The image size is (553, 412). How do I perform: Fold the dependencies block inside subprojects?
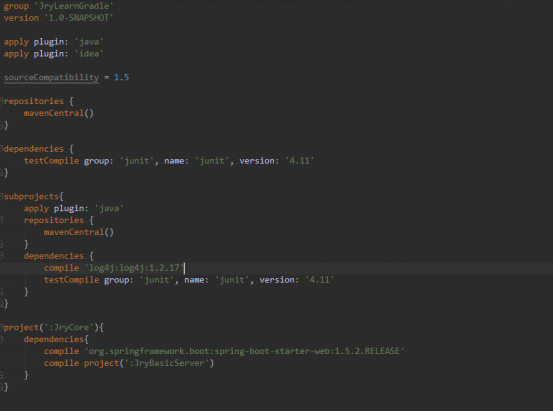[x=1, y=256]
